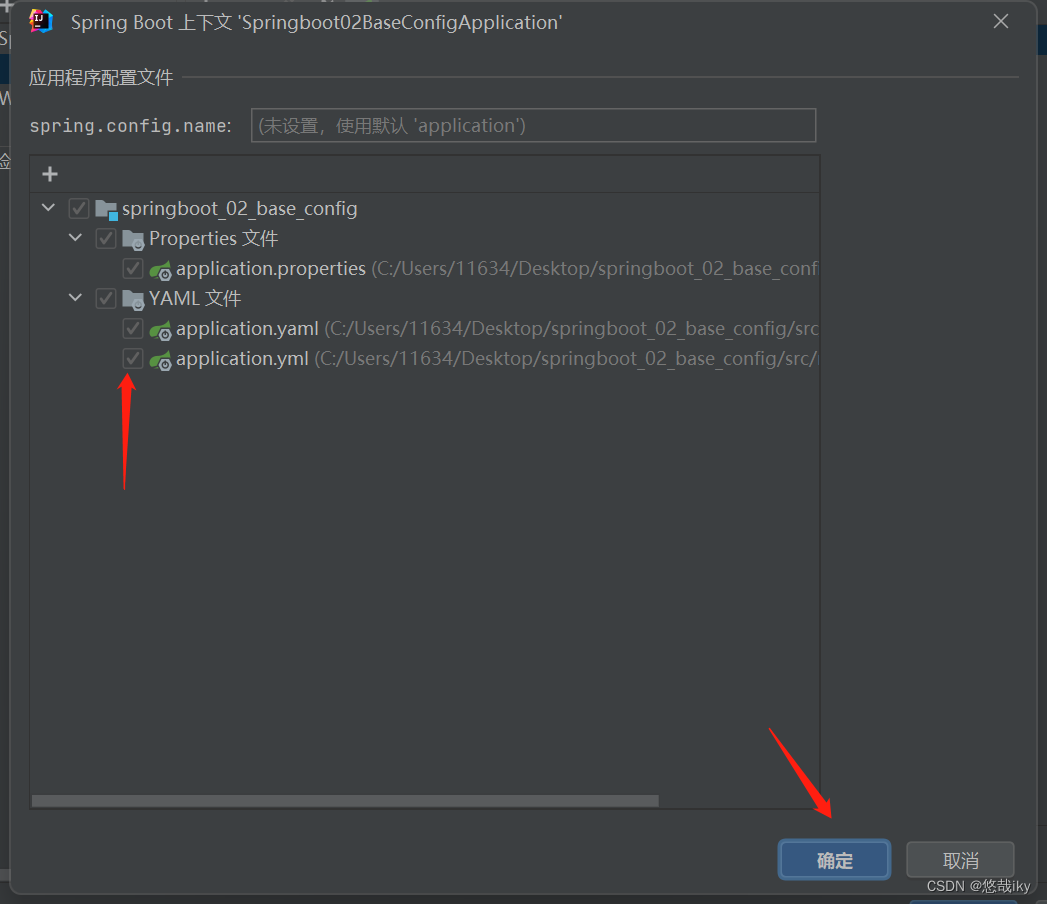Uncheck the Properties 文件 checkbox
This screenshot has width=1047, height=904.
[106, 238]
